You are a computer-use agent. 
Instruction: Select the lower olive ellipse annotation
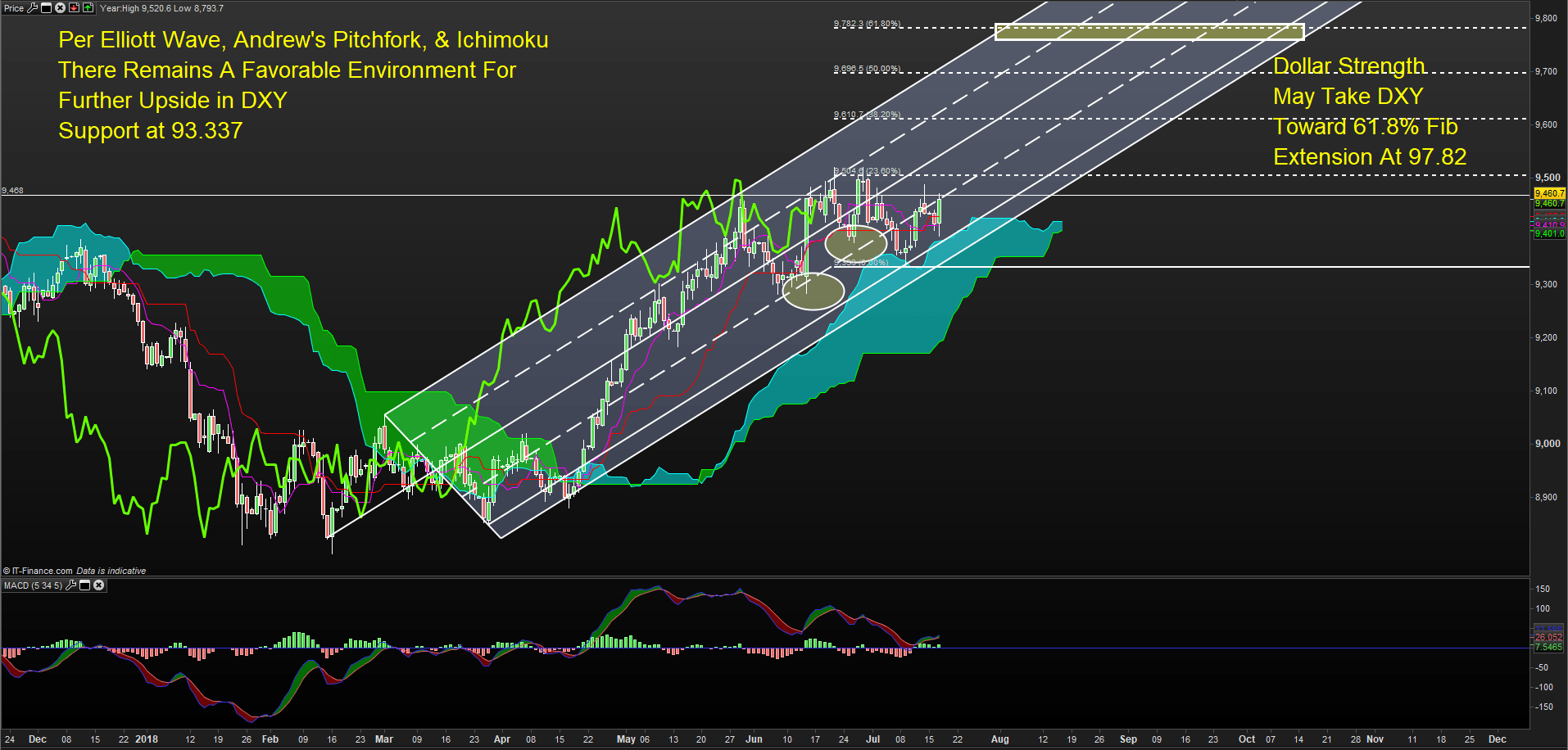(x=813, y=291)
